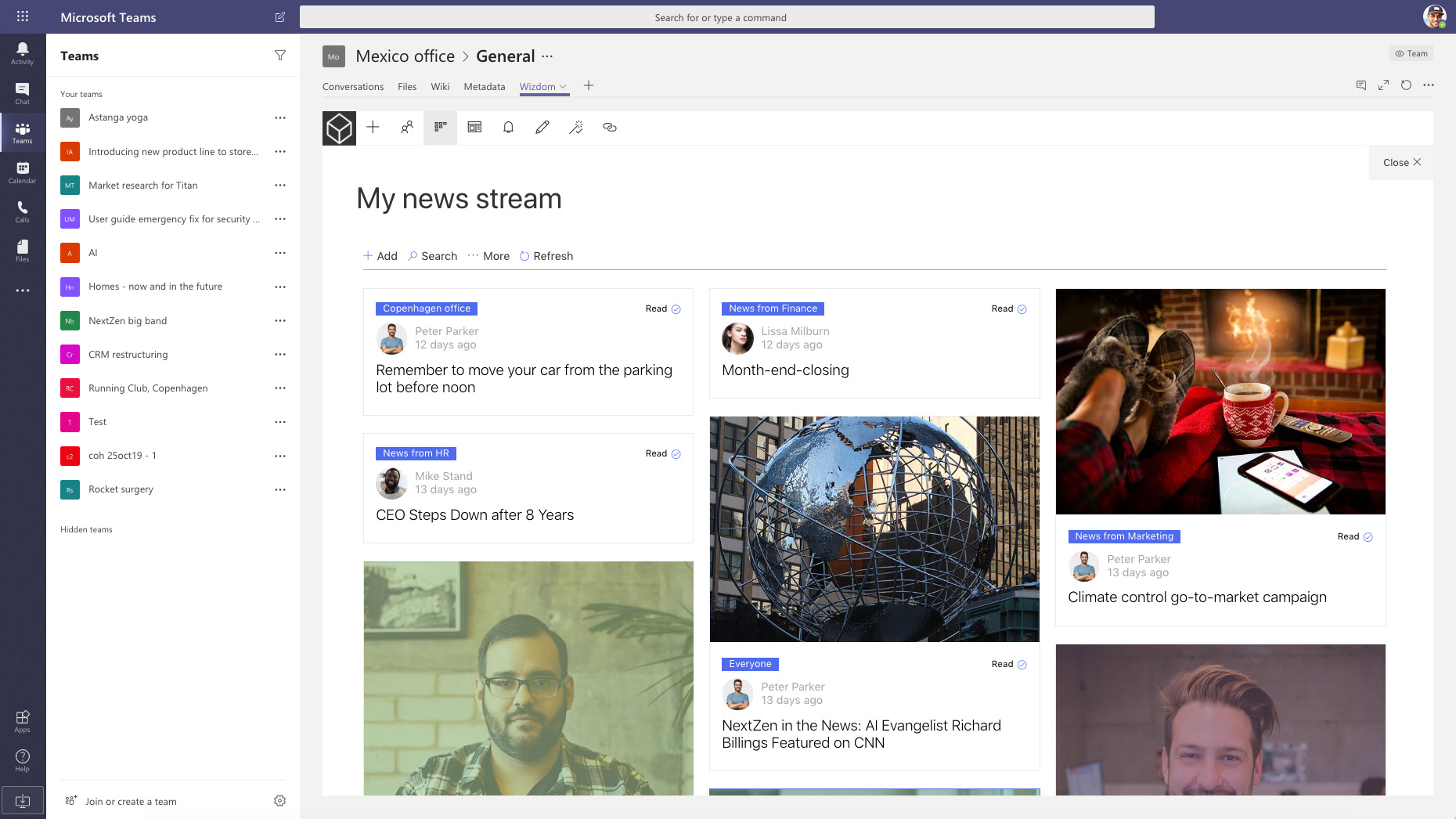Toggle Read on News from Finance post
The height and width of the screenshot is (819, 1456).
pyautogui.click(x=1009, y=308)
